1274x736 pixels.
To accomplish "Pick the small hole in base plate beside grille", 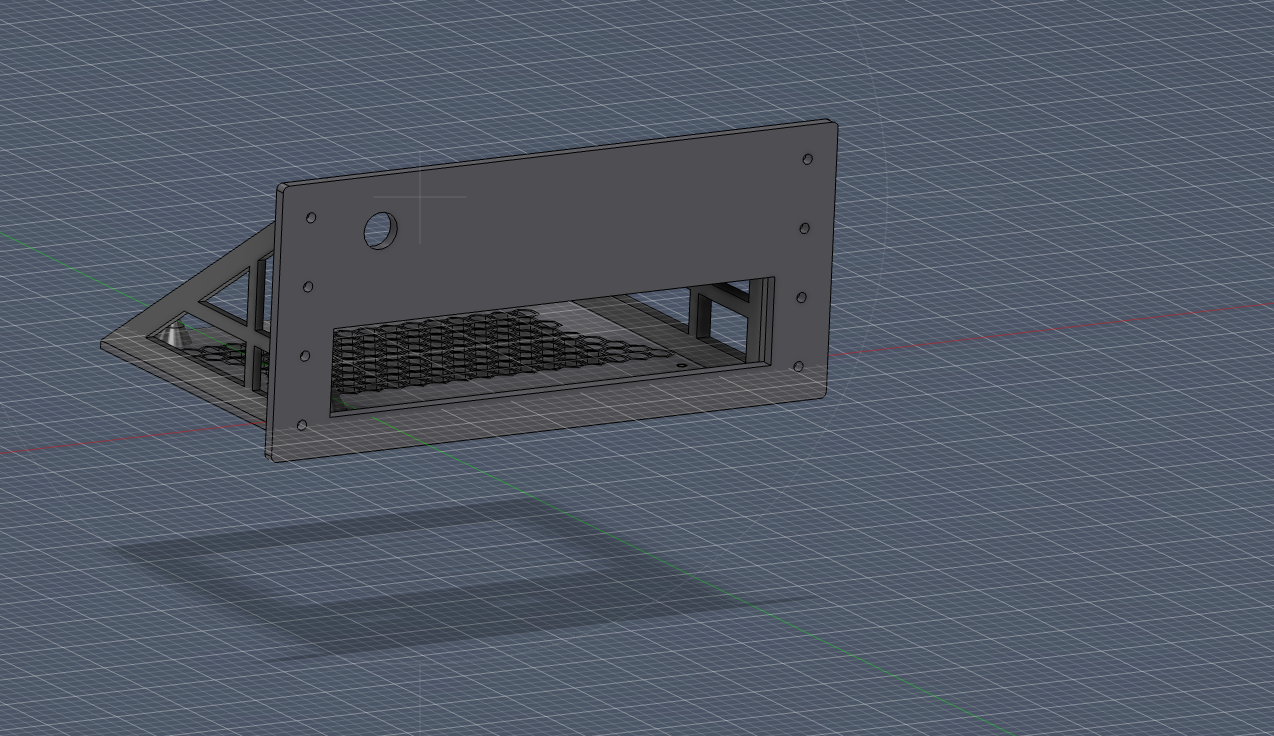I will coord(683,366).
